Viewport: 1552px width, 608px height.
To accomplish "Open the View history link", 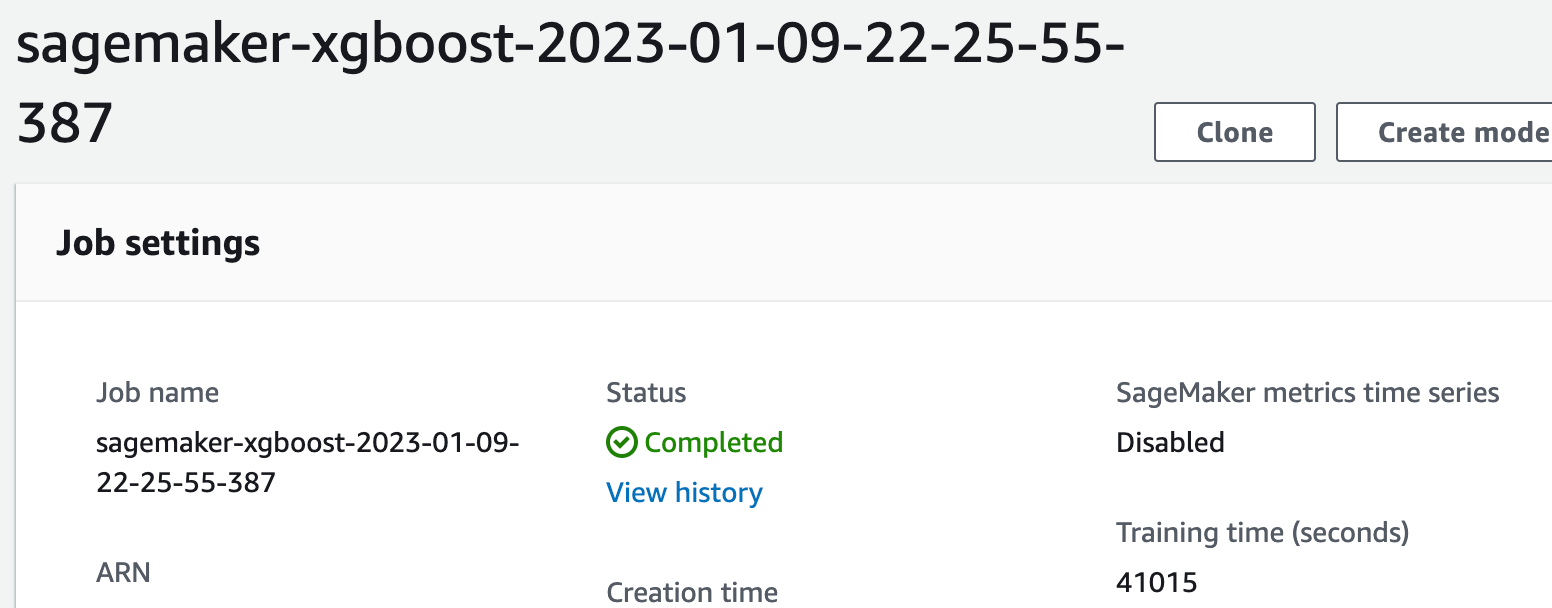I will click(x=684, y=492).
